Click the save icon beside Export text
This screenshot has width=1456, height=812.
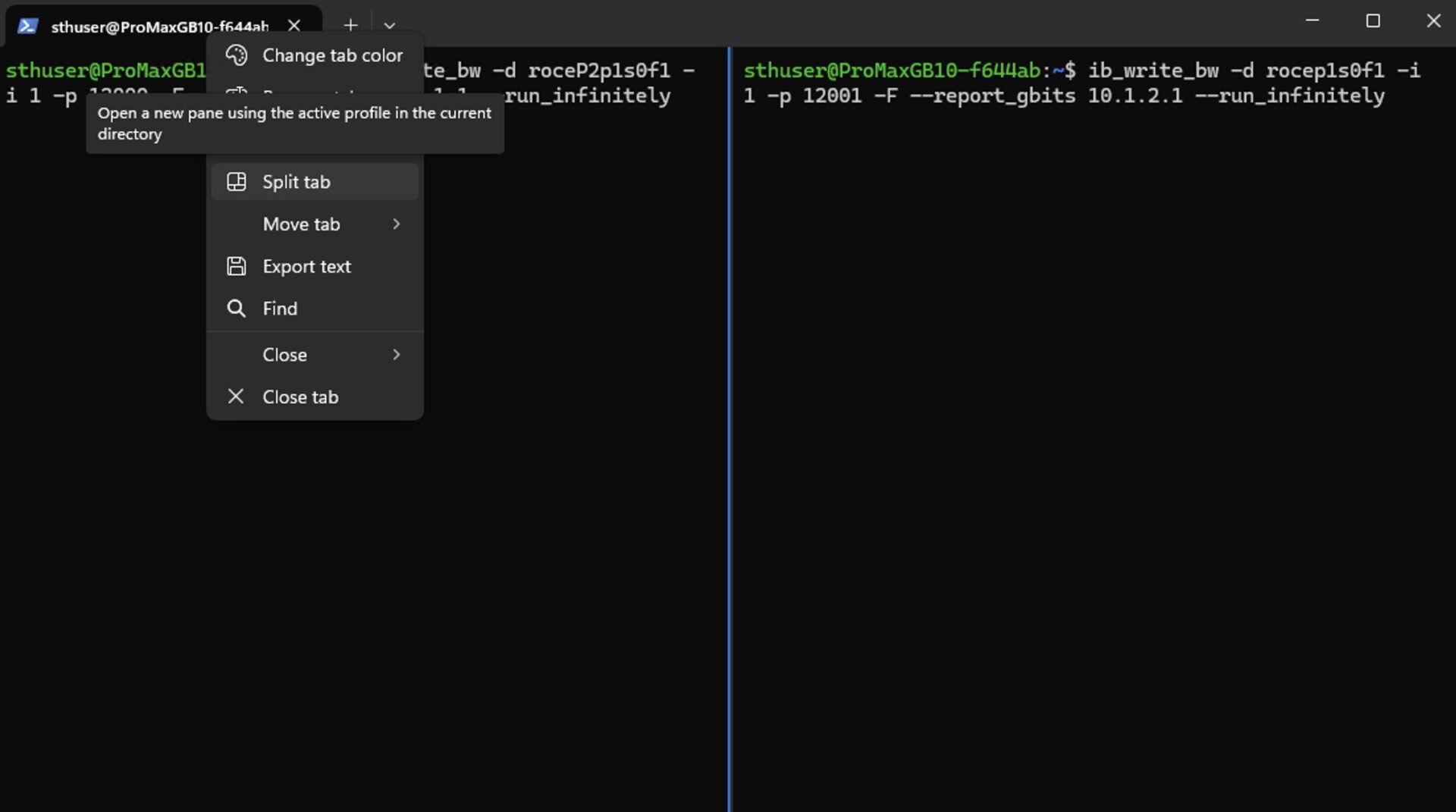237,266
